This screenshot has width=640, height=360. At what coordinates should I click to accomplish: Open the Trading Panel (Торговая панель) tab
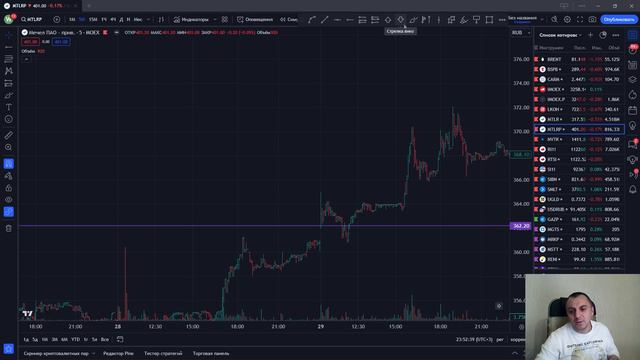(211, 353)
